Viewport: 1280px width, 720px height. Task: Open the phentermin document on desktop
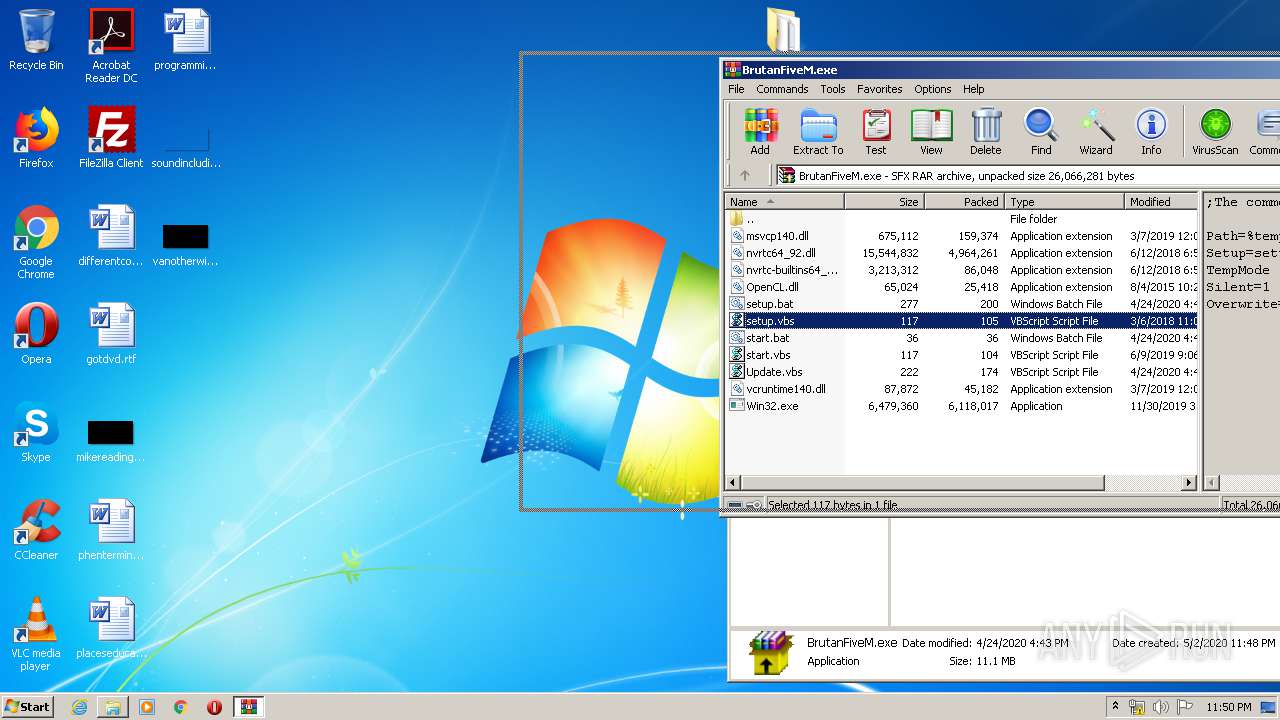(x=111, y=530)
